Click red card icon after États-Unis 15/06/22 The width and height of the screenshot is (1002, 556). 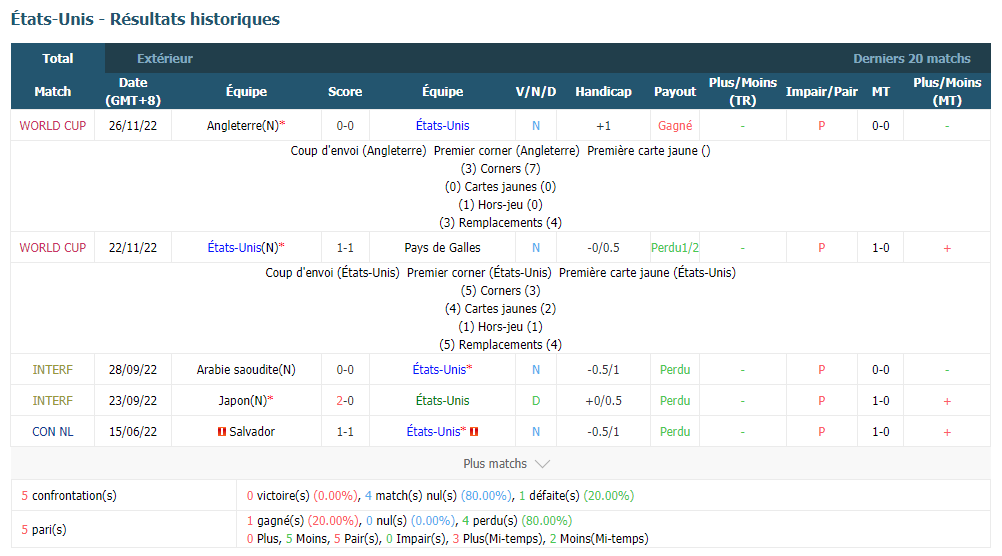point(474,432)
